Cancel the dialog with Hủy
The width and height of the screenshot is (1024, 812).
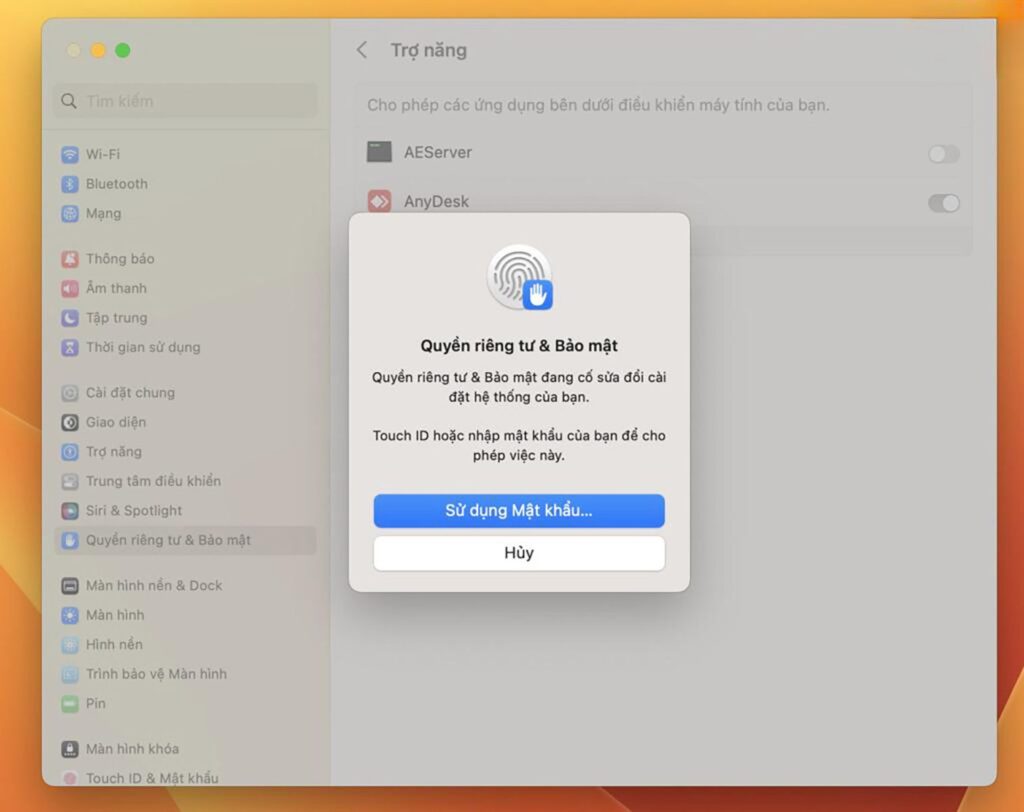click(x=519, y=553)
